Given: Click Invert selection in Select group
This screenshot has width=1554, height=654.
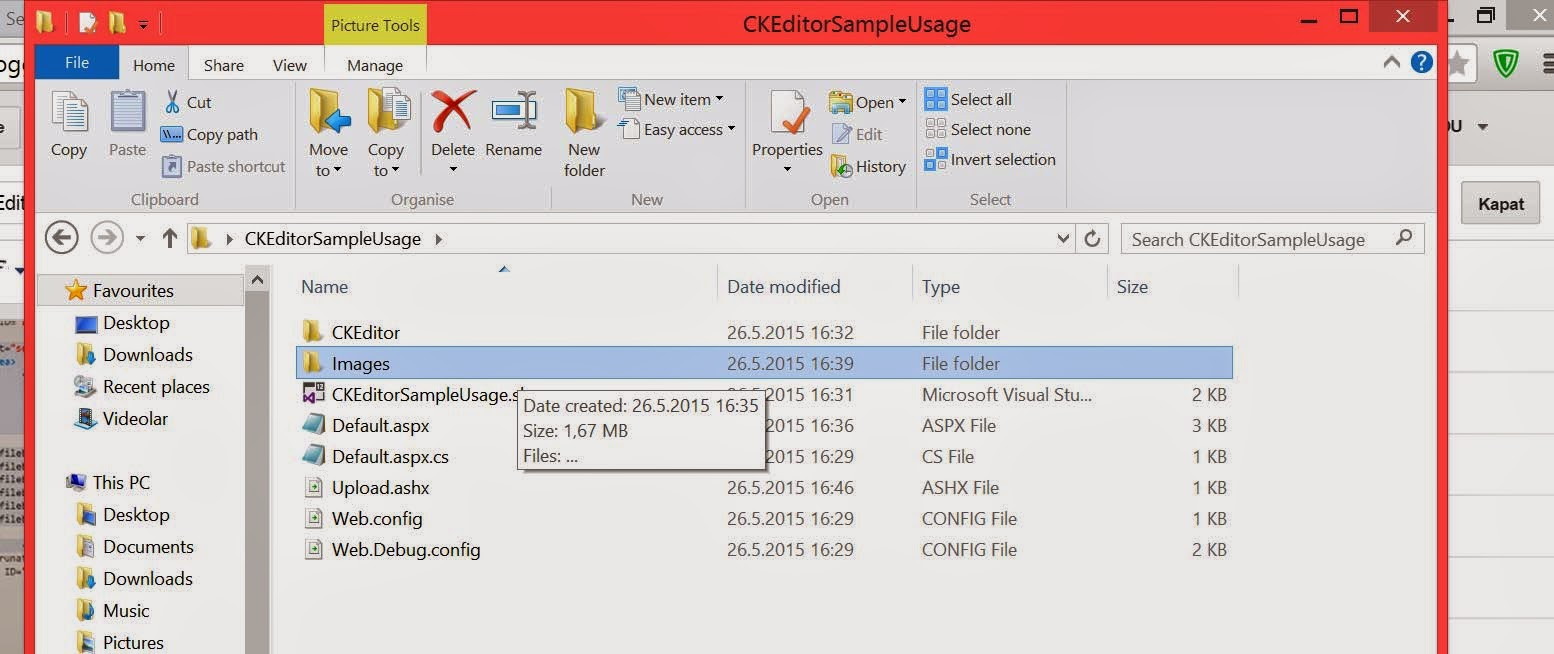Looking at the screenshot, I should (990, 159).
